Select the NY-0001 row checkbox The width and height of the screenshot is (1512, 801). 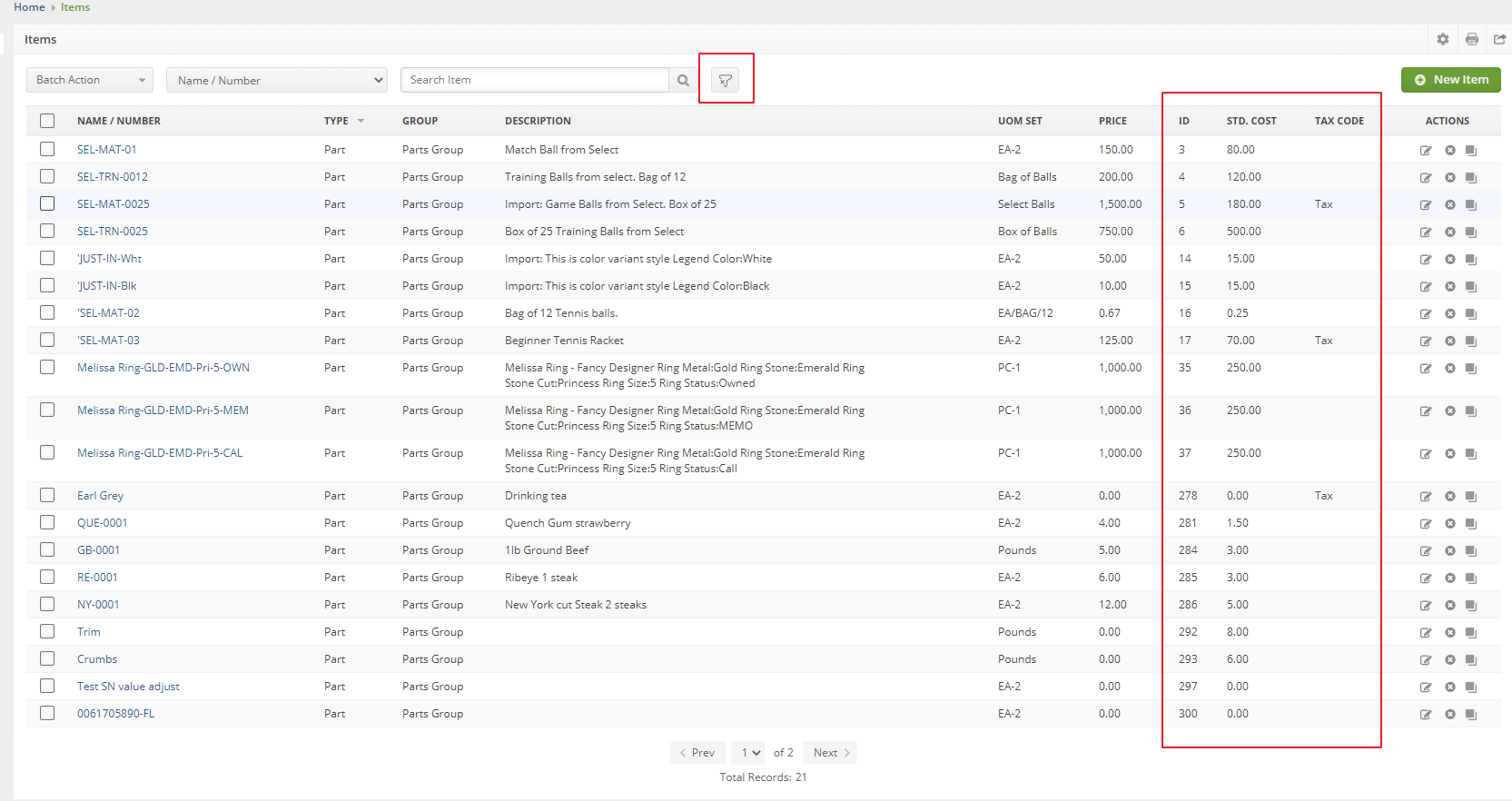coord(47,604)
